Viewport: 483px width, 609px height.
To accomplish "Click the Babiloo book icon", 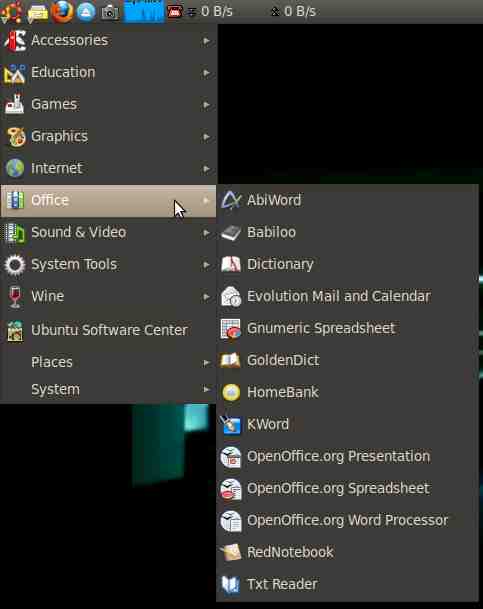I will [x=231, y=233].
